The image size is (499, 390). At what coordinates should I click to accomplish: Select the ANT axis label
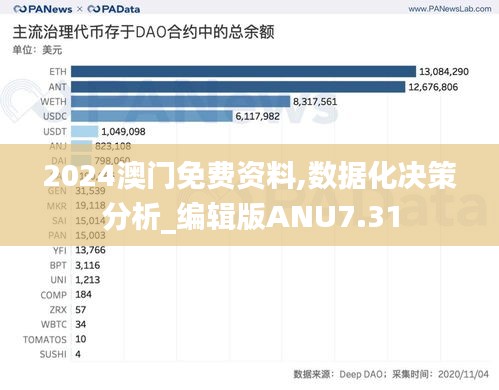pos(57,87)
